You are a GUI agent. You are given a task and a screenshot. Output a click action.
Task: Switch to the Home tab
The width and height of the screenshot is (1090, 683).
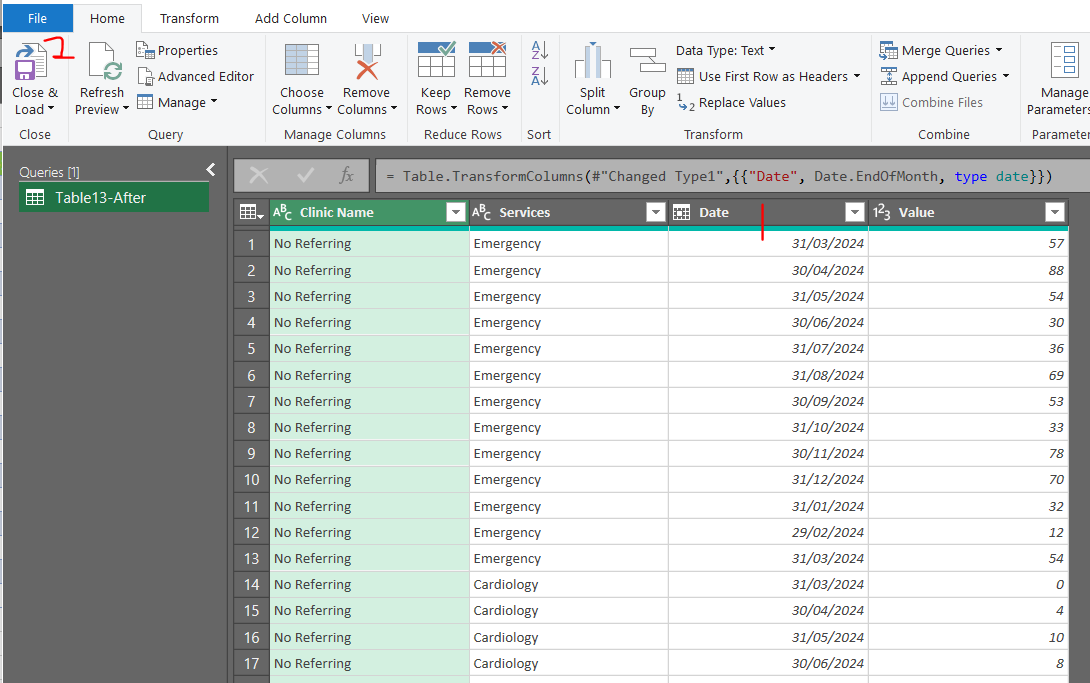107,19
